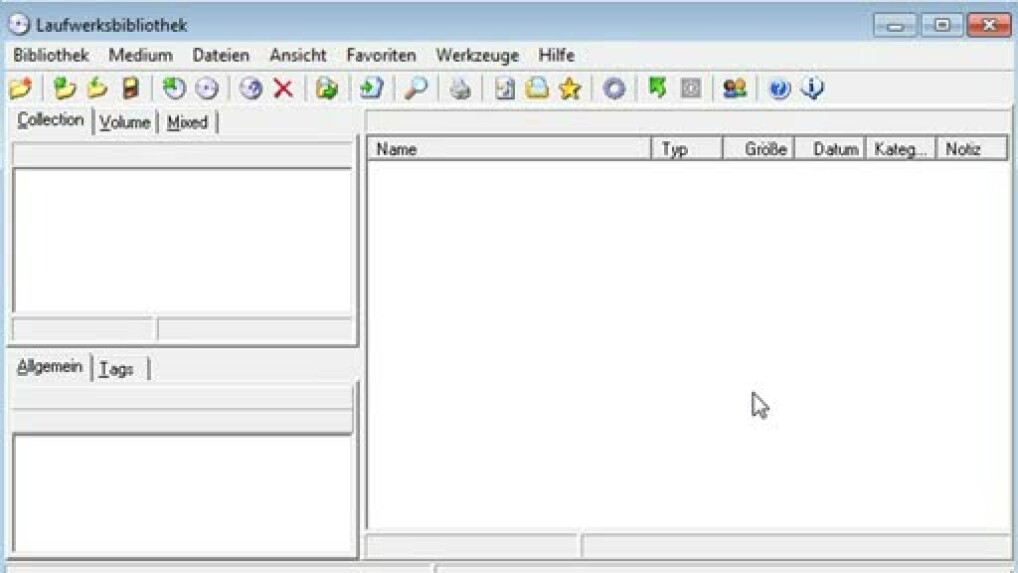The height and width of the screenshot is (573, 1018).
Task: Sort list by the Name column header
Action: pyautogui.click(x=508, y=149)
